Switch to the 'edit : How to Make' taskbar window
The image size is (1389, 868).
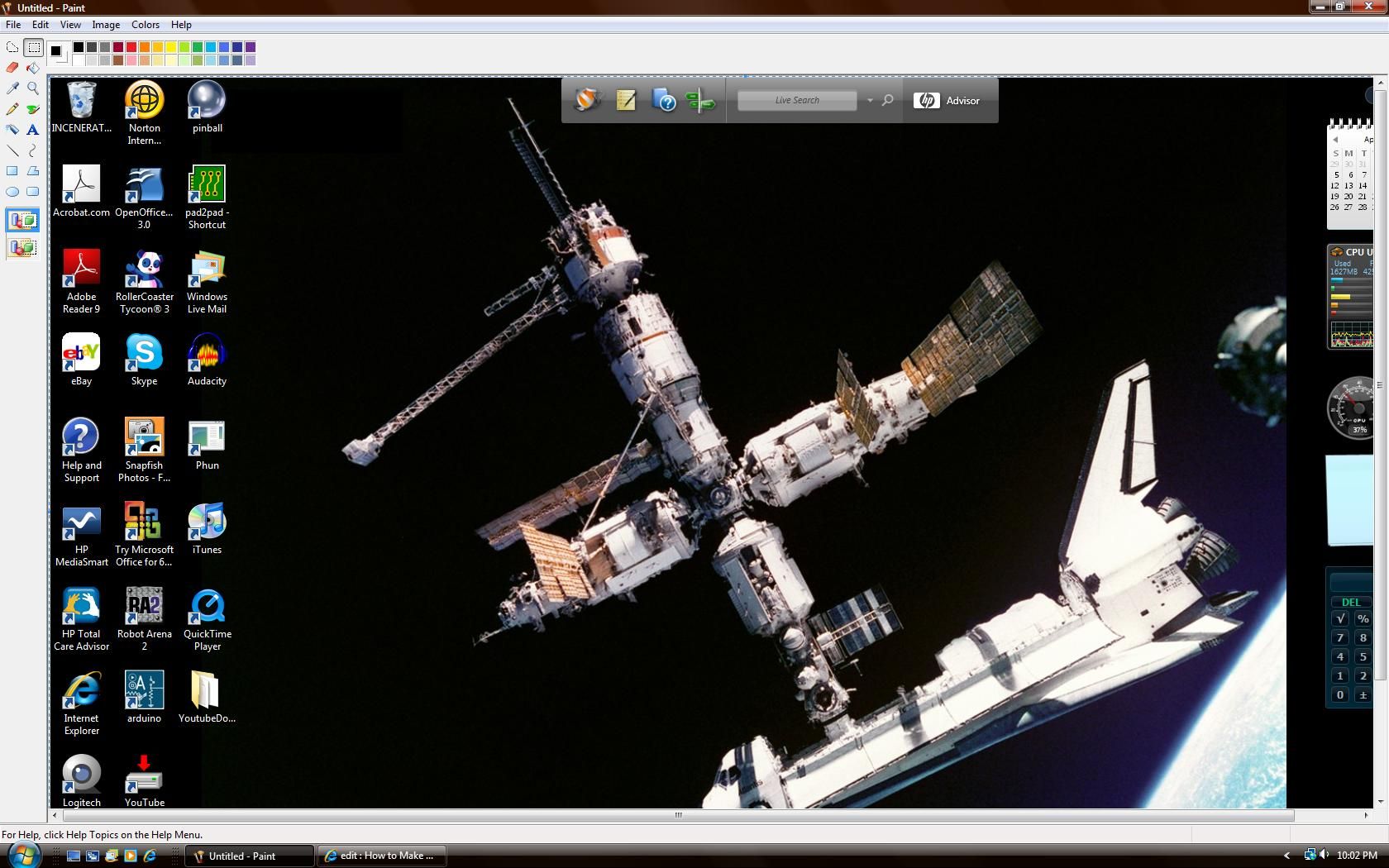tap(382, 856)
